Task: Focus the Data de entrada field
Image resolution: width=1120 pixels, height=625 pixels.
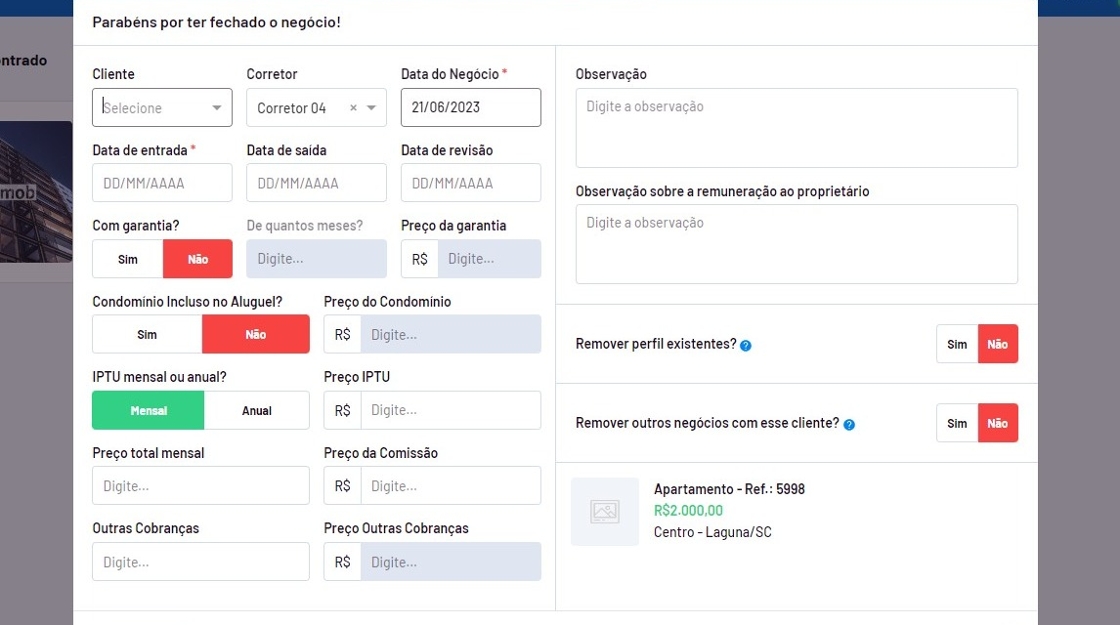Action: (162, 183)
